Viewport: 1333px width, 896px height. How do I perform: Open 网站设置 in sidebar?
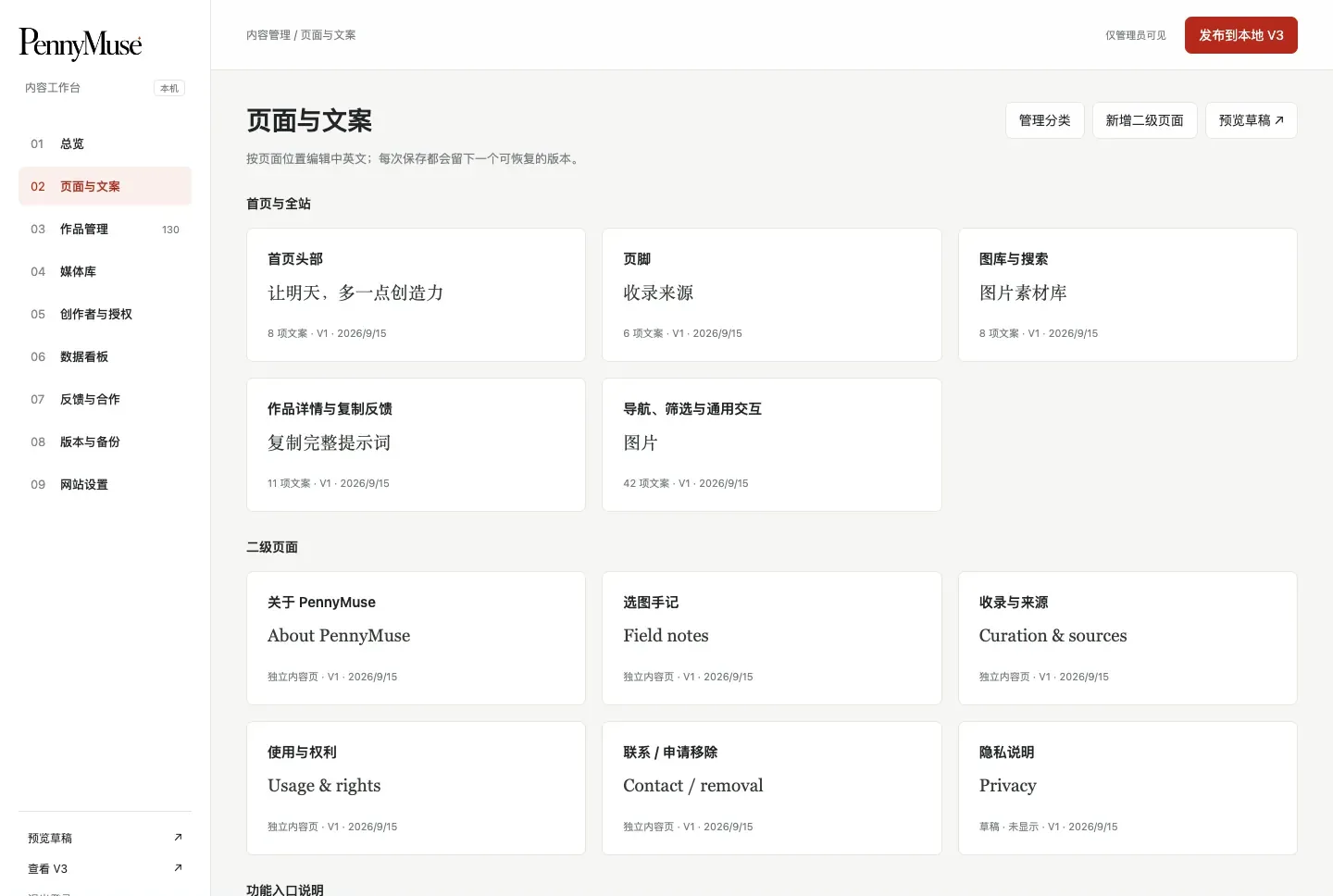[105, 484]
